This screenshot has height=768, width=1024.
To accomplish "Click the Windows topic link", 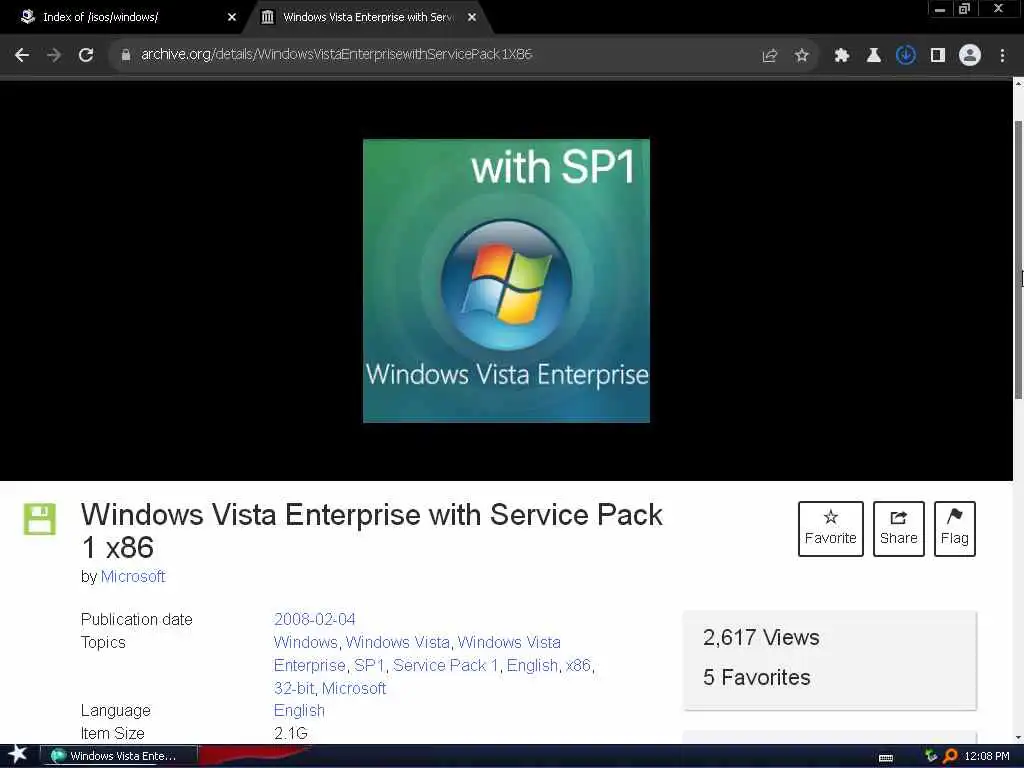I will pos(306,643).
